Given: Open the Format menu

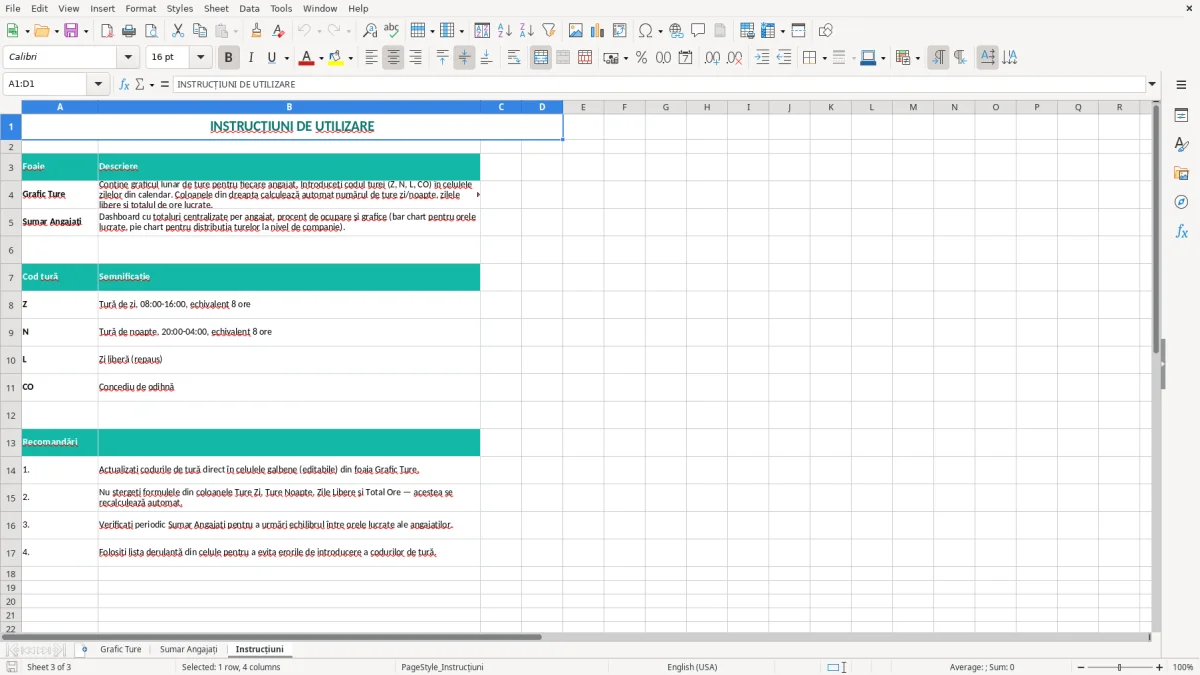Looking at the screenshot, I should tap(141, 8).
